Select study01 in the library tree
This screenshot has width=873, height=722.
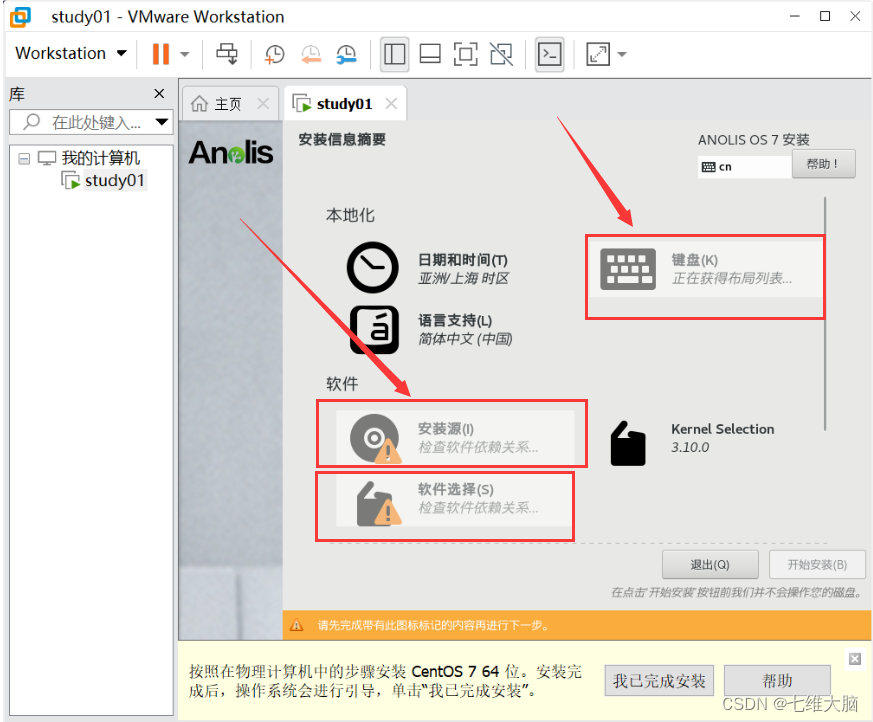click(115, 180)
